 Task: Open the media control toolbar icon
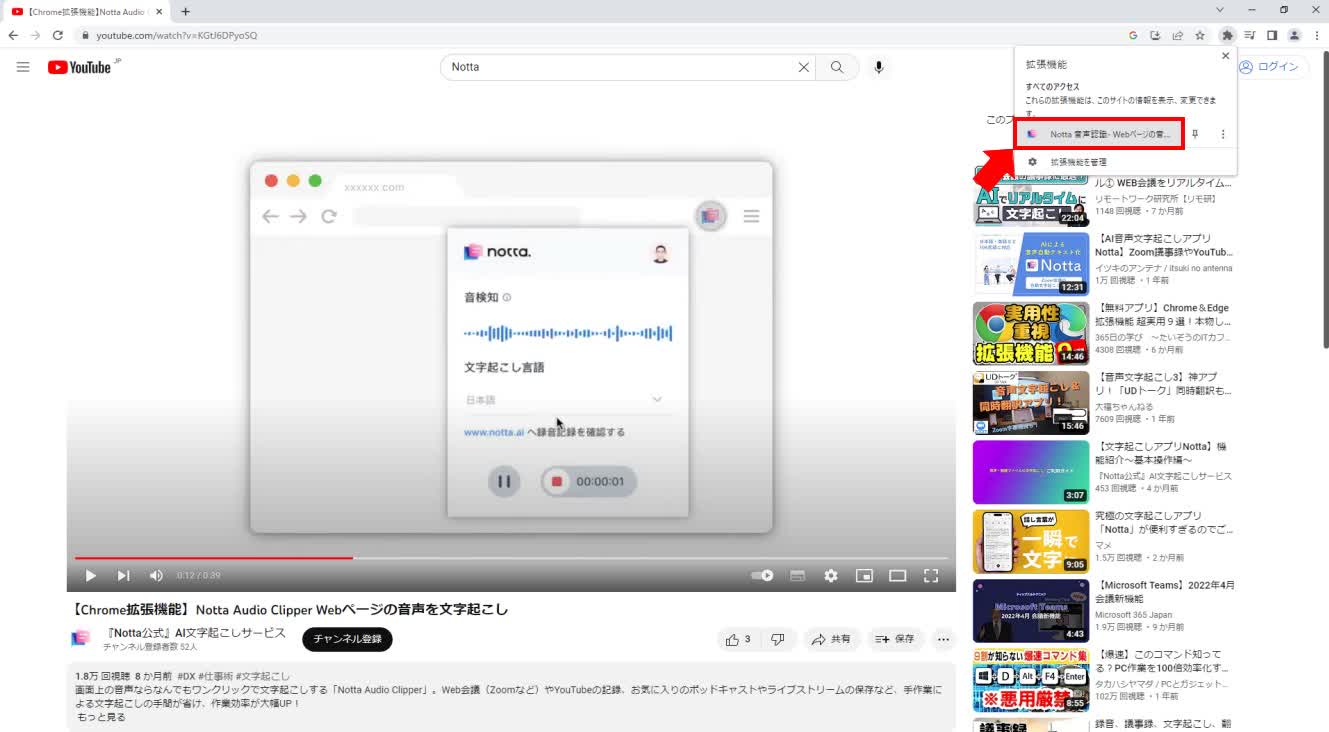(1250, 35)
